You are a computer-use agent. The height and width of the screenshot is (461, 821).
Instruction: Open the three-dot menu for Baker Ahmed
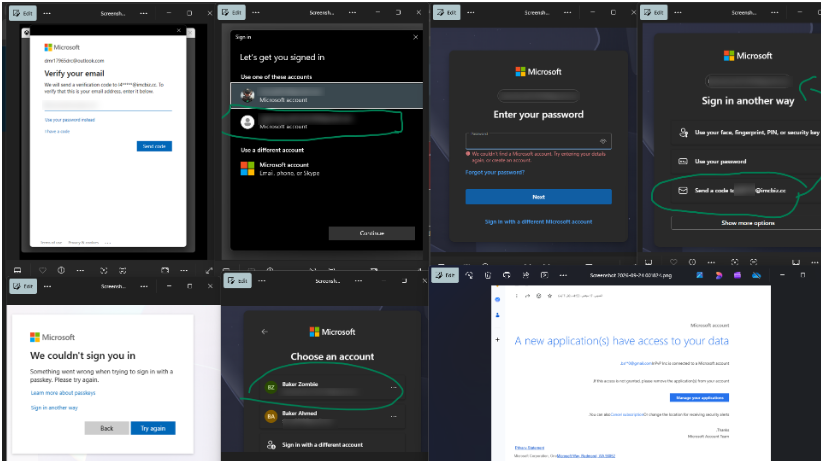(393, 416)
